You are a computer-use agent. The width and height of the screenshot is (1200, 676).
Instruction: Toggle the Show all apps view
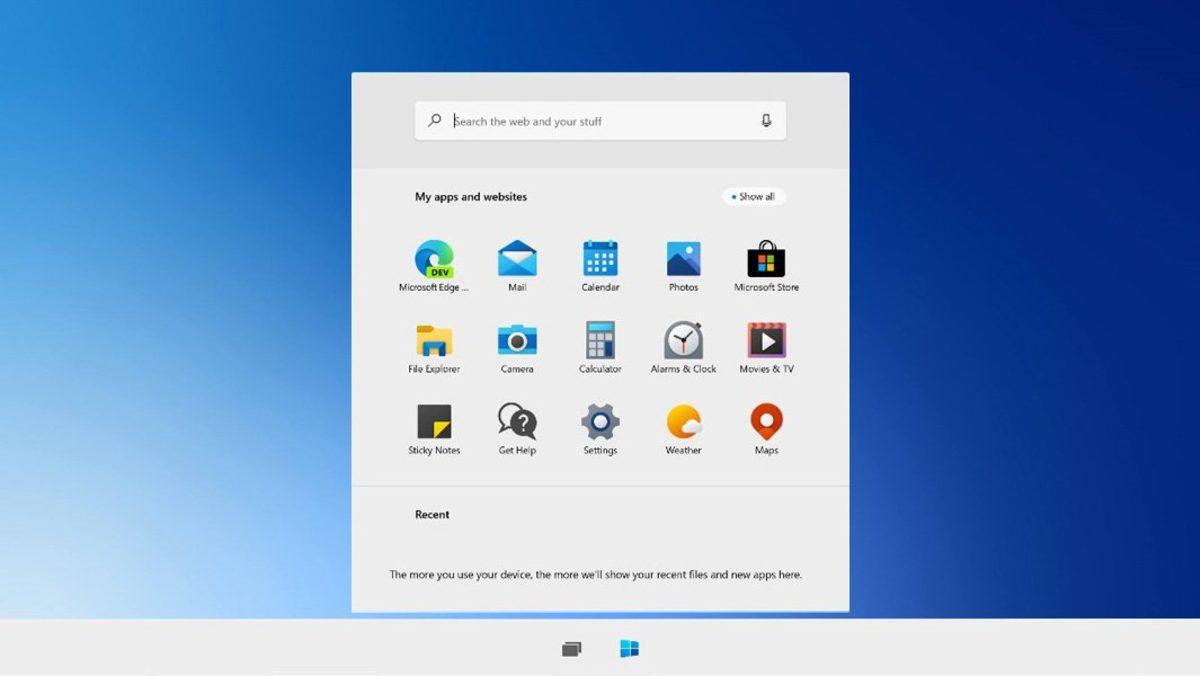click(x=754, y=196)
